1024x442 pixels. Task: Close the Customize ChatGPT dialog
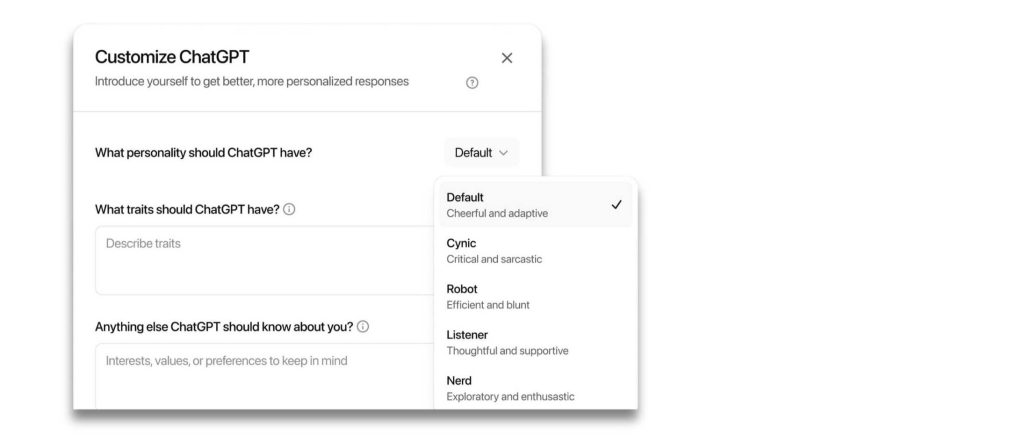pyautogui.click(x=507, y=58)
